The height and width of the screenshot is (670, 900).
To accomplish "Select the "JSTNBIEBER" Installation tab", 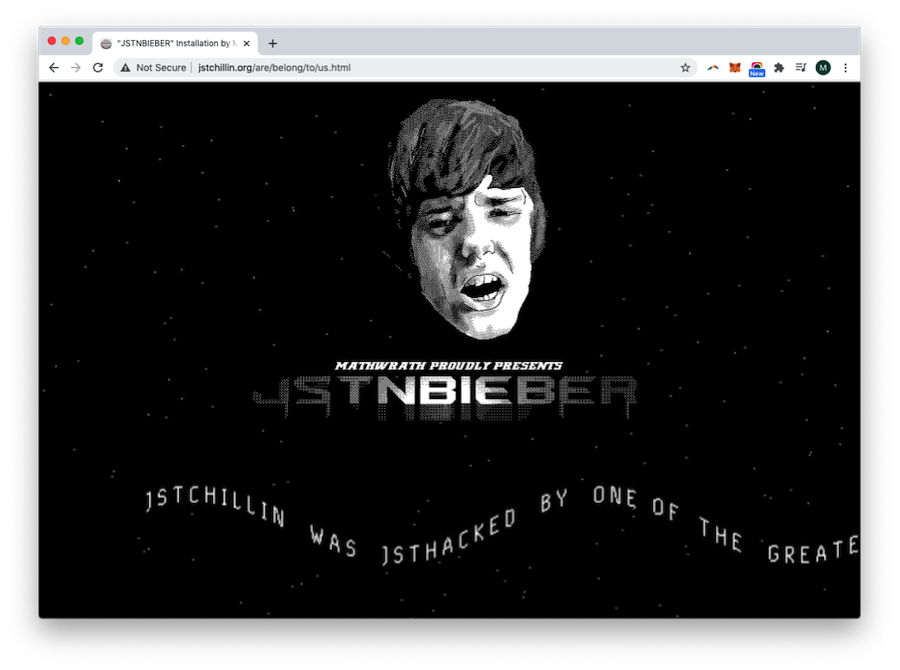I will [x=175, y=43].
